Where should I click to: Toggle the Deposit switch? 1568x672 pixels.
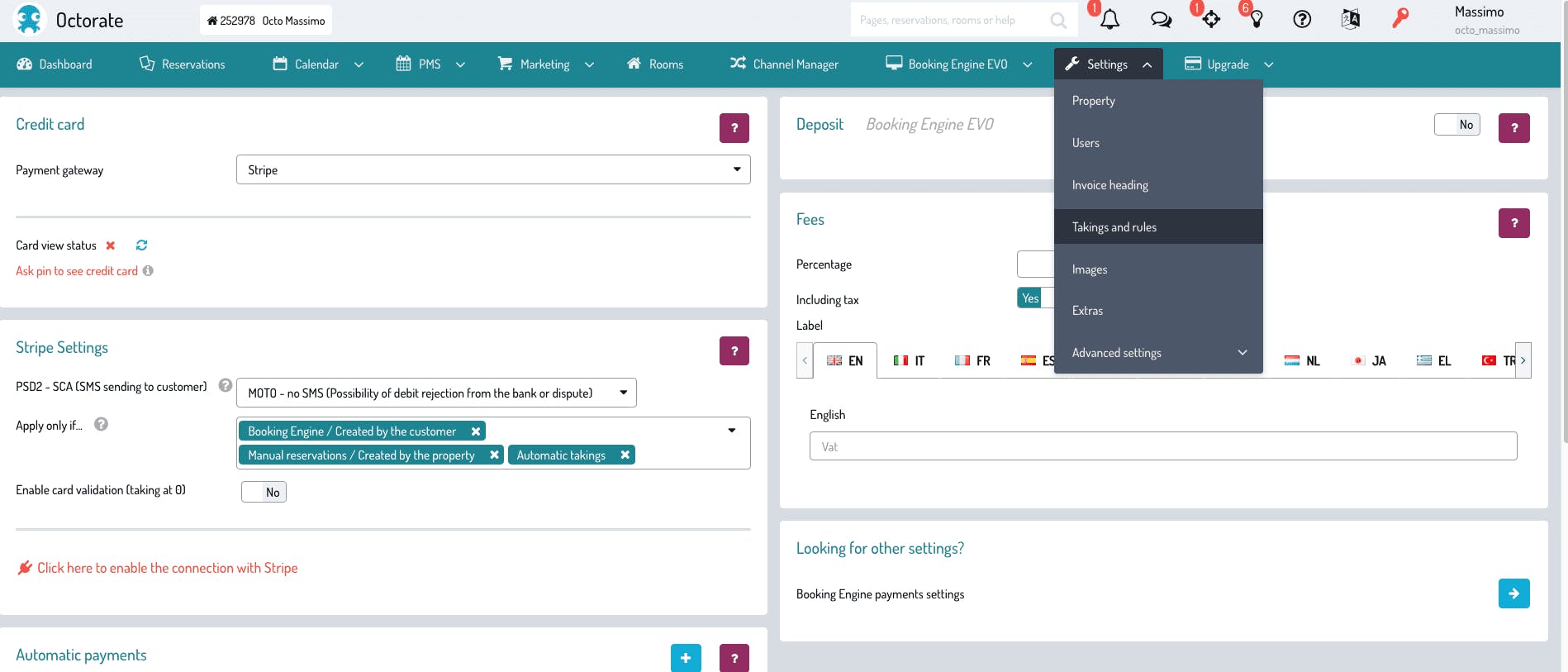1457,125
